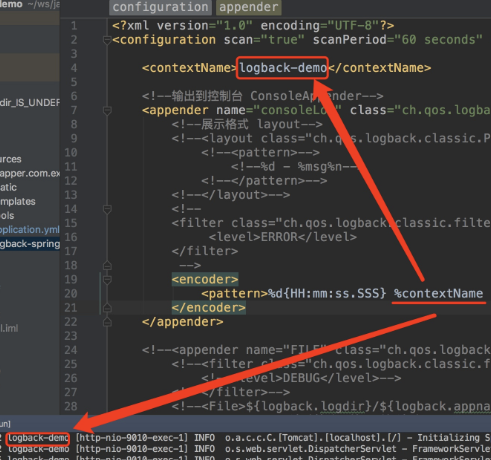Image resolution: width=491 pixels, height=460 pixels.
Task: Collapse the appender fold on line 7
Action: 107,111
